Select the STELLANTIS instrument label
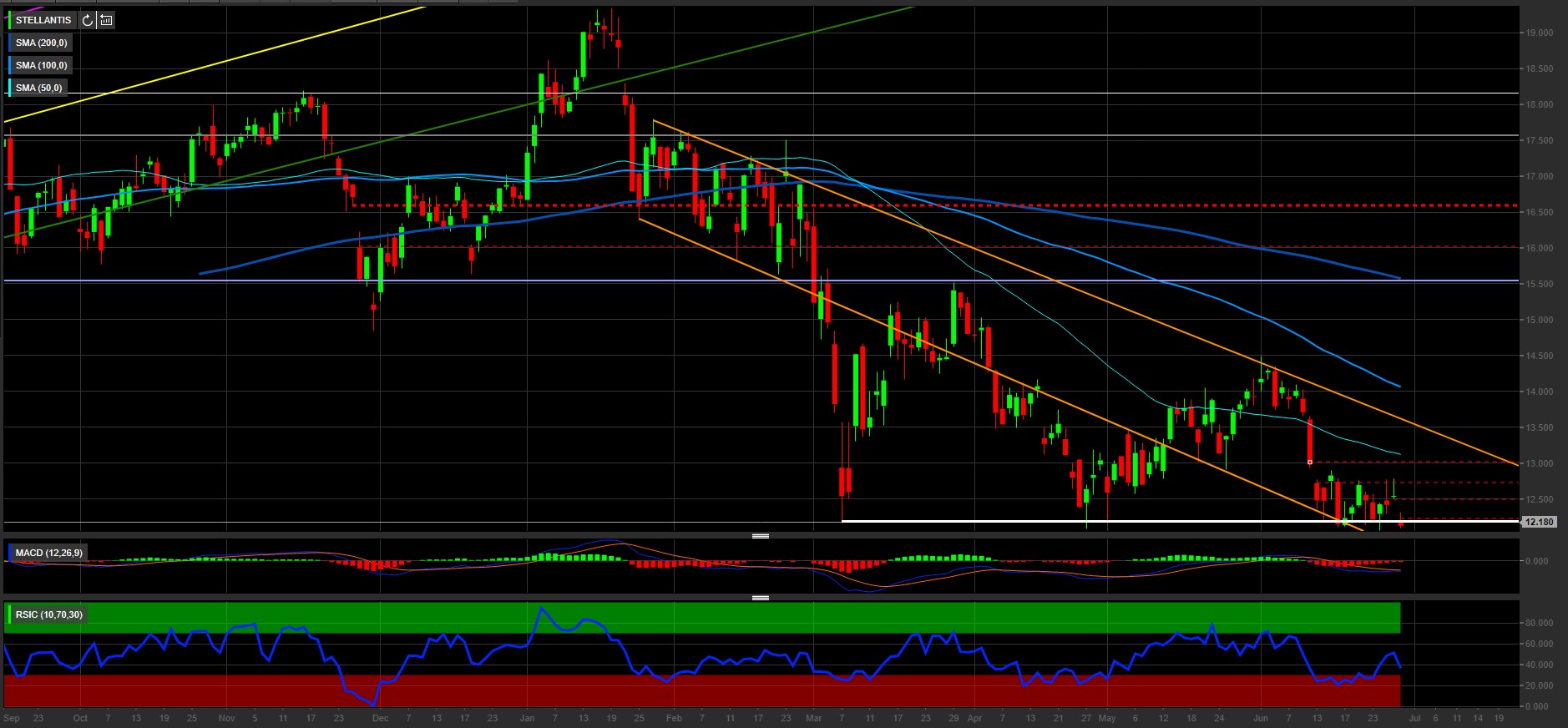The image size is (1568, 728). pos(43,20)
